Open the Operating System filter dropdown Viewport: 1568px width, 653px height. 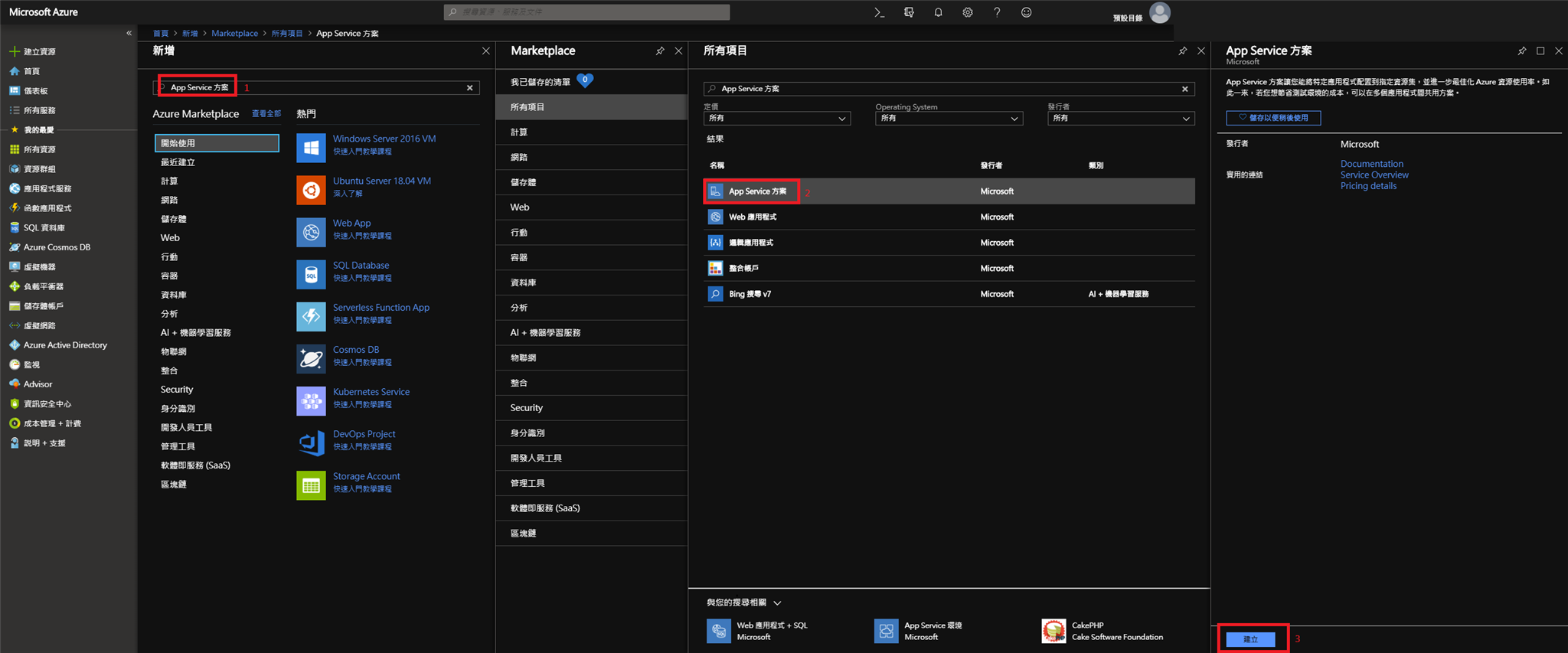[949, 119]
